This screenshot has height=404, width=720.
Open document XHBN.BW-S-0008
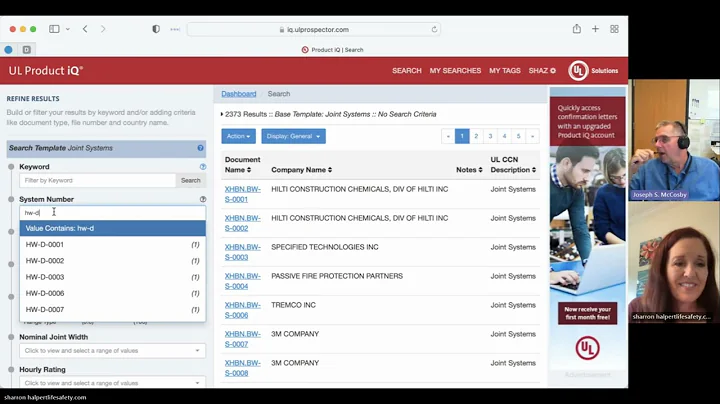242,368
